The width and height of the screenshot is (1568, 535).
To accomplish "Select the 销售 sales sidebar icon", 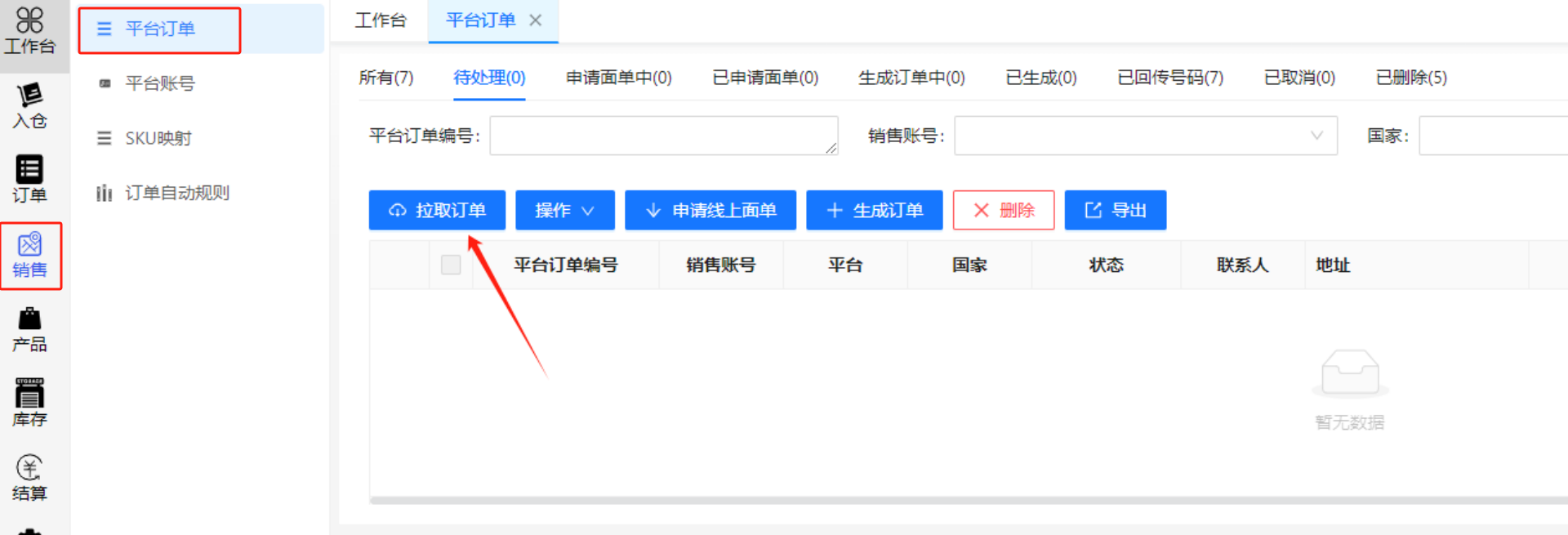I will 30,255.
